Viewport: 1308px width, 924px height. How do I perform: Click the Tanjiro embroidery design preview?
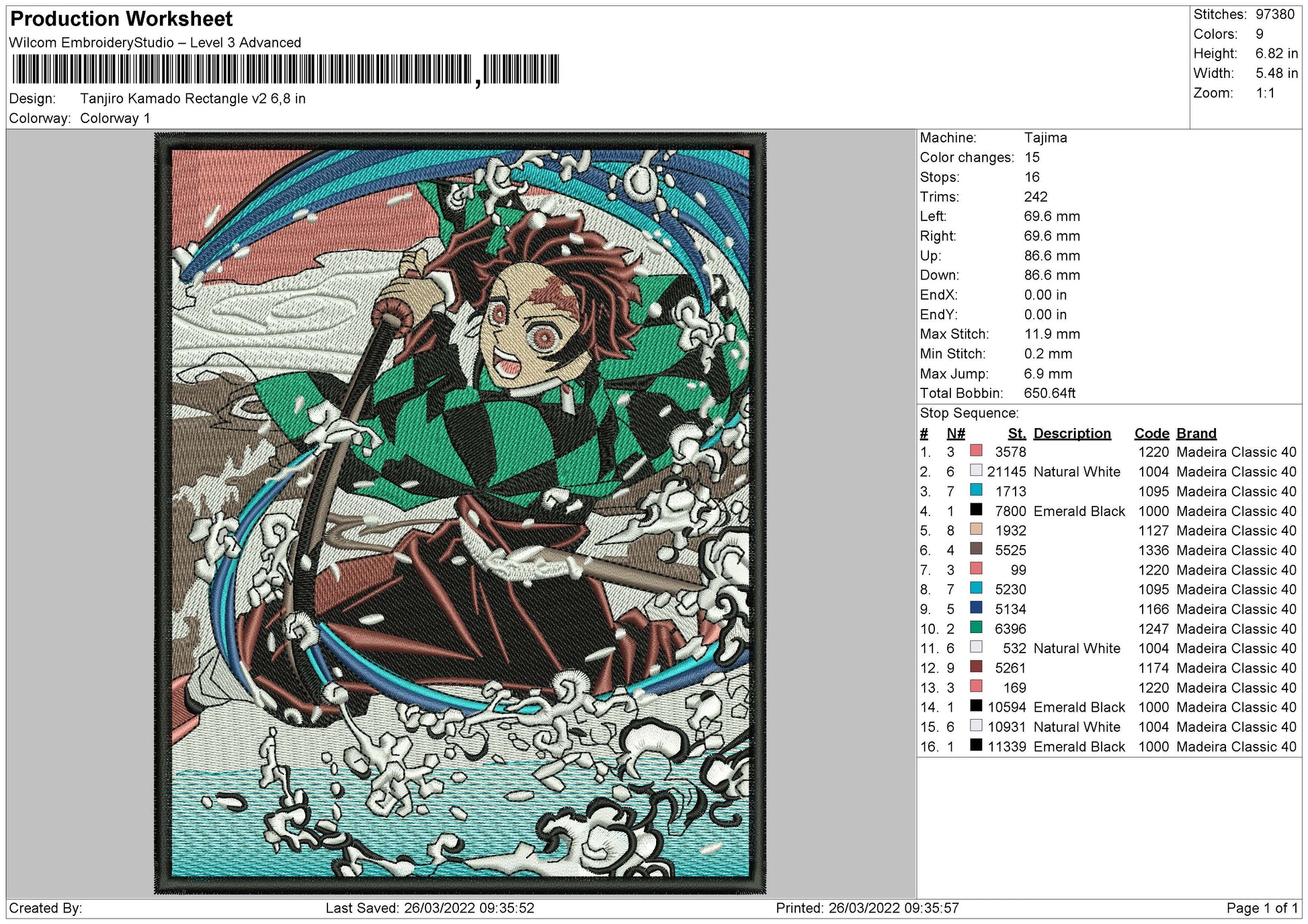click(460, 513)
